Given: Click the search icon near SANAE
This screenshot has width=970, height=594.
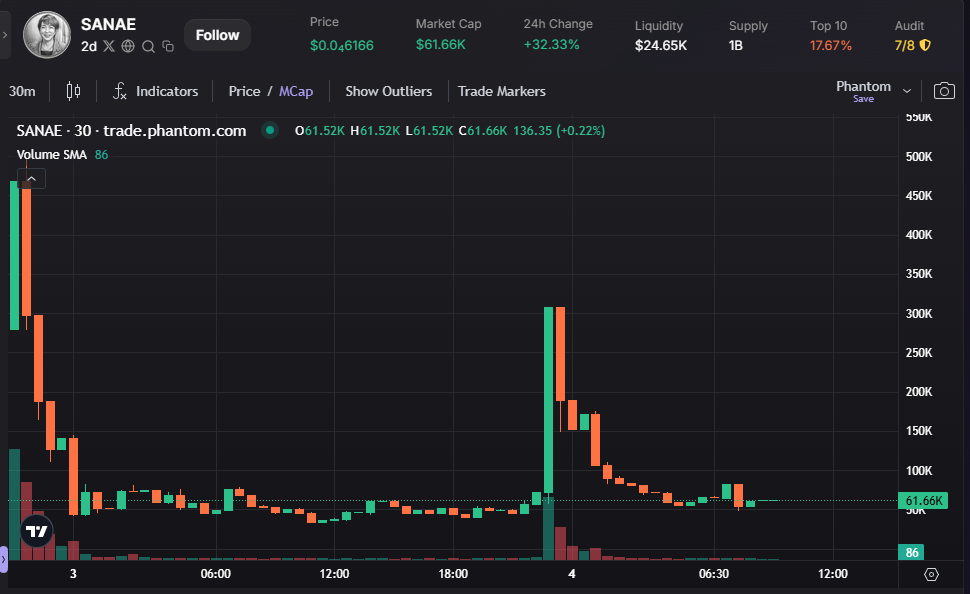Looking at the screenshot, I should 148,46.
